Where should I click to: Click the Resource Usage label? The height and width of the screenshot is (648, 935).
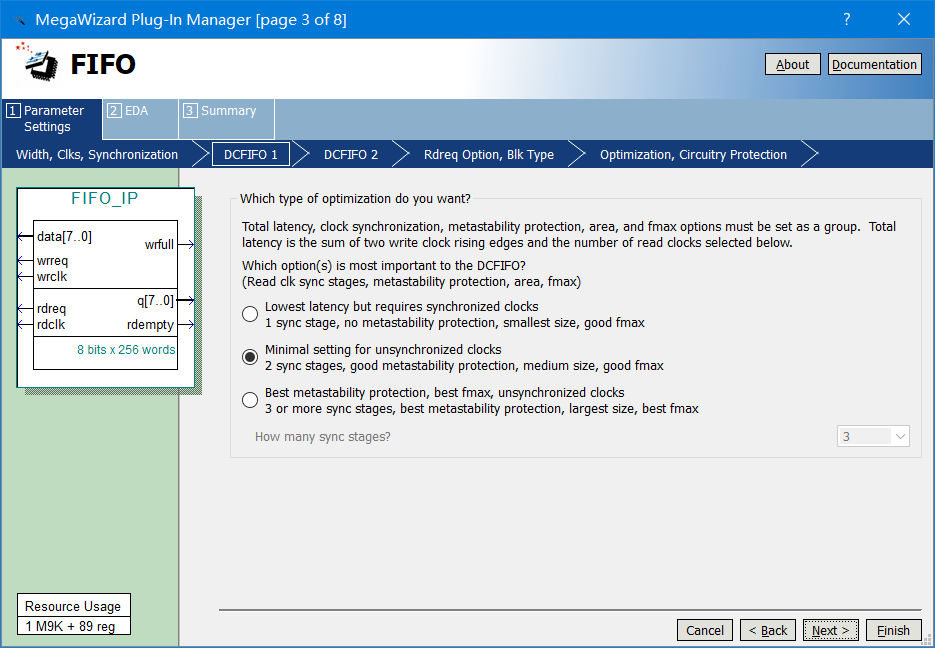(x=73, y=606)
